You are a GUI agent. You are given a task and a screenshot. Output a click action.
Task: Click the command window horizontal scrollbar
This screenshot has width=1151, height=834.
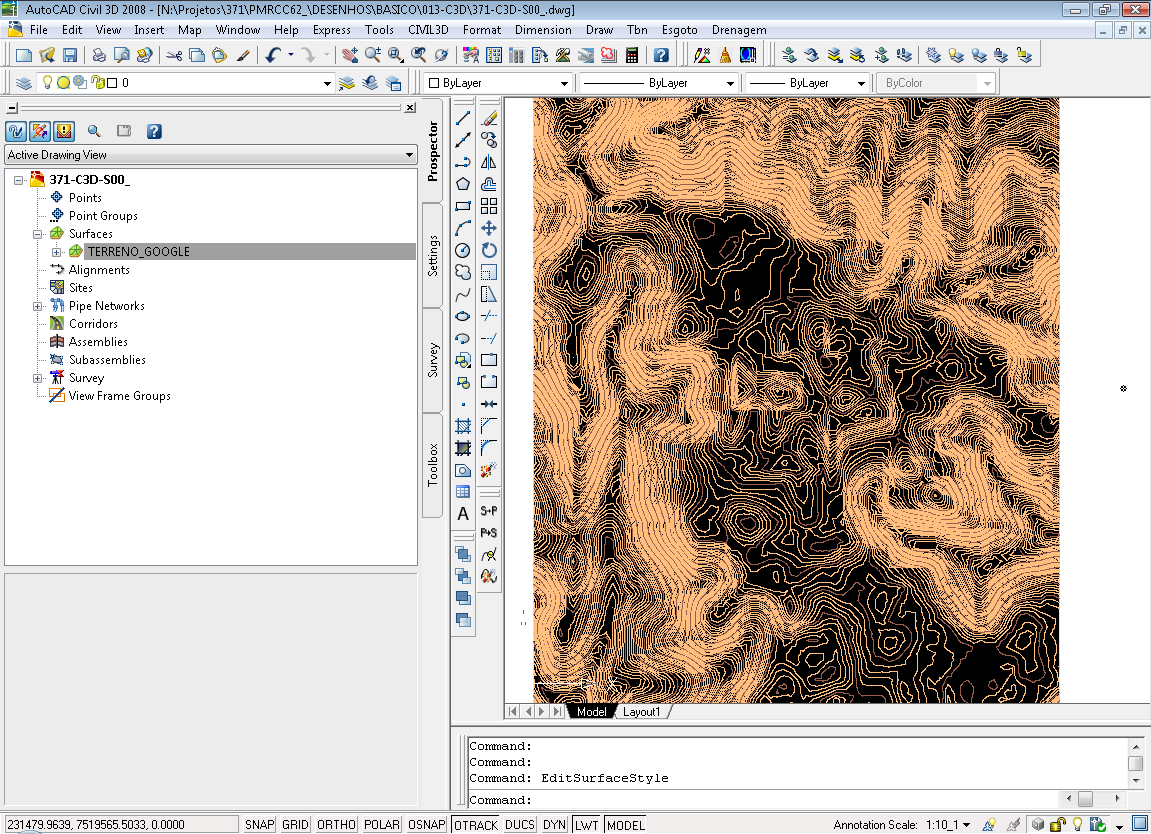coord(1093,798)
